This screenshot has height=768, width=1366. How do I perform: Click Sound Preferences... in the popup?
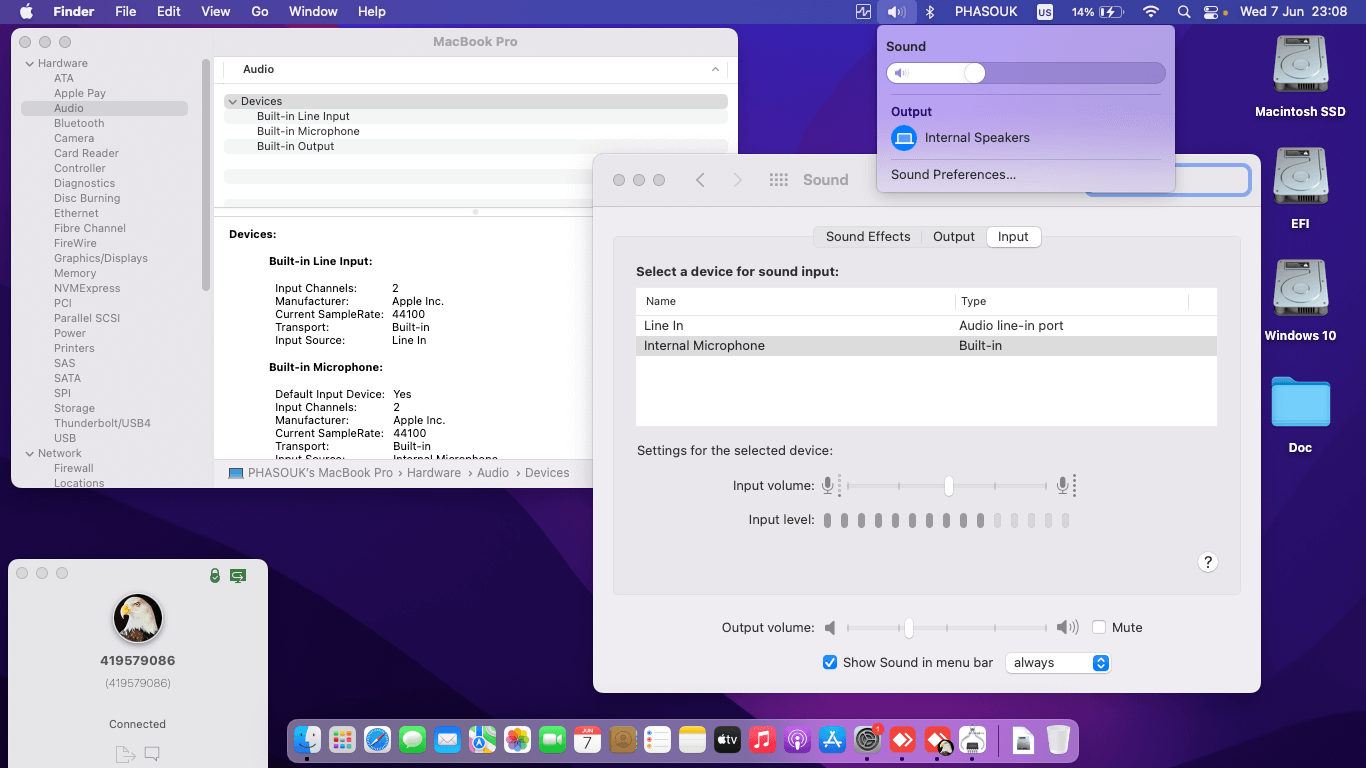pos(953,174)
